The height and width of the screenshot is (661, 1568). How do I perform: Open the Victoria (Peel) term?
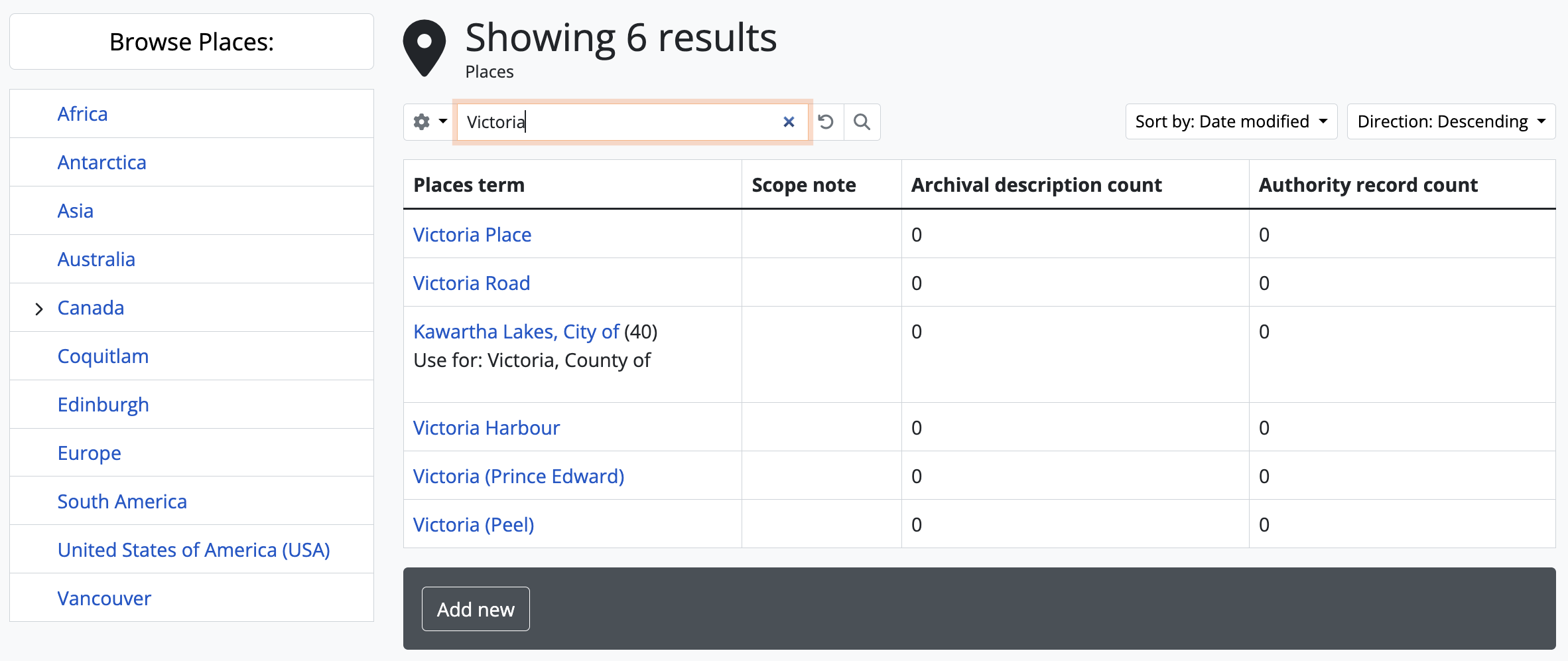click(473, 525)
